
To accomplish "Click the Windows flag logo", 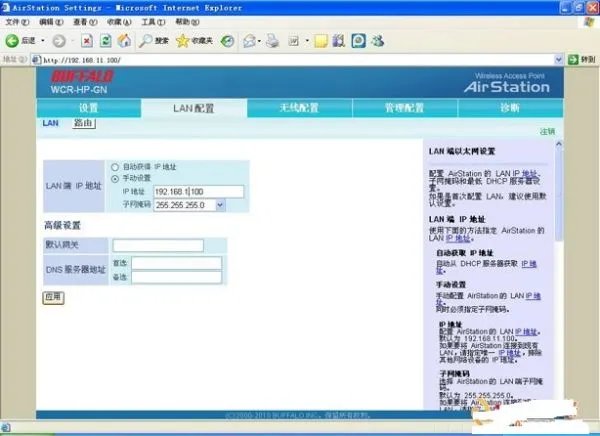I will (590, 22).
